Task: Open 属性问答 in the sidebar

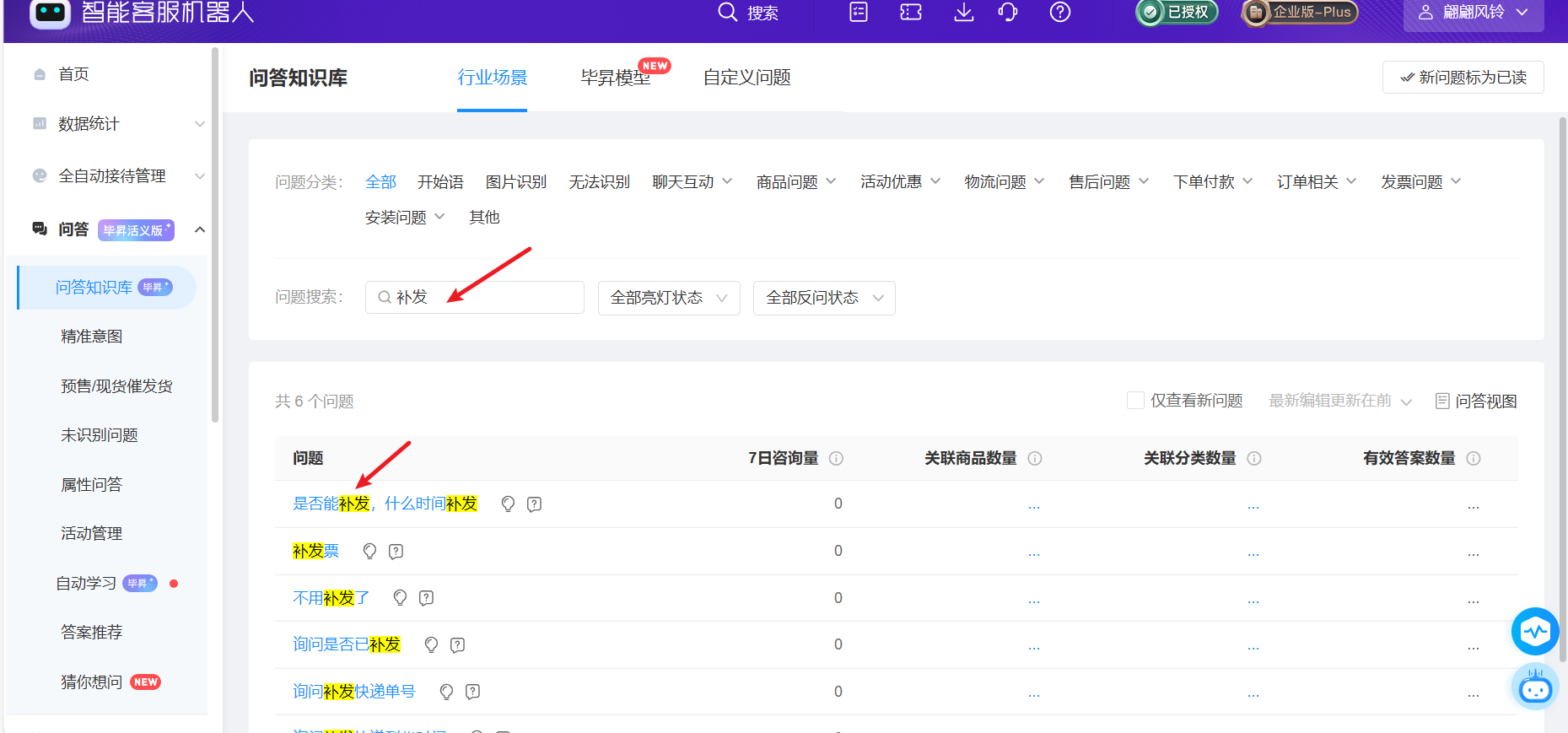Action: (x=92, y=485)
